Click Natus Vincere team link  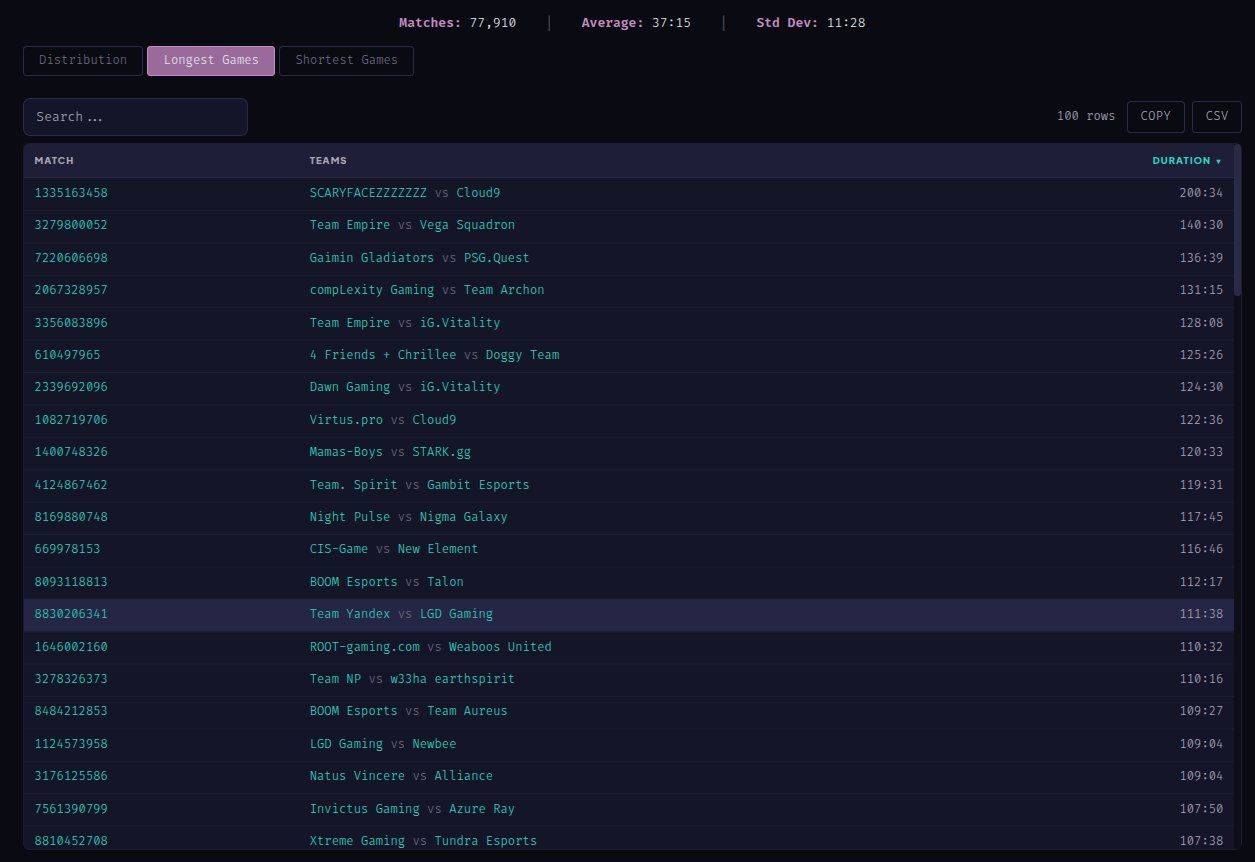click(357, 776)
